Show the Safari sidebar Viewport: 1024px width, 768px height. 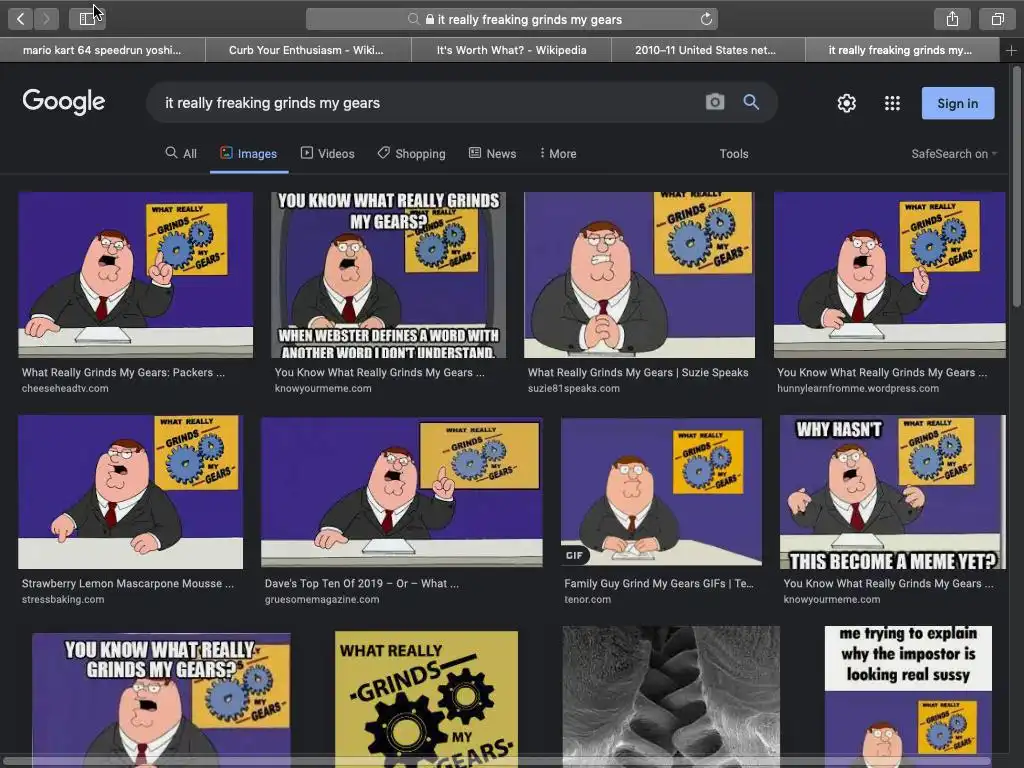click(87, 19)
